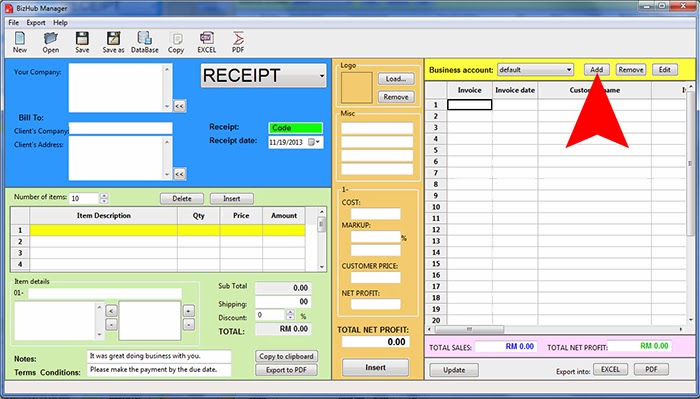
Task: Click Insert button above the item table
Action: pyautogui.click(x=232, y=199)
